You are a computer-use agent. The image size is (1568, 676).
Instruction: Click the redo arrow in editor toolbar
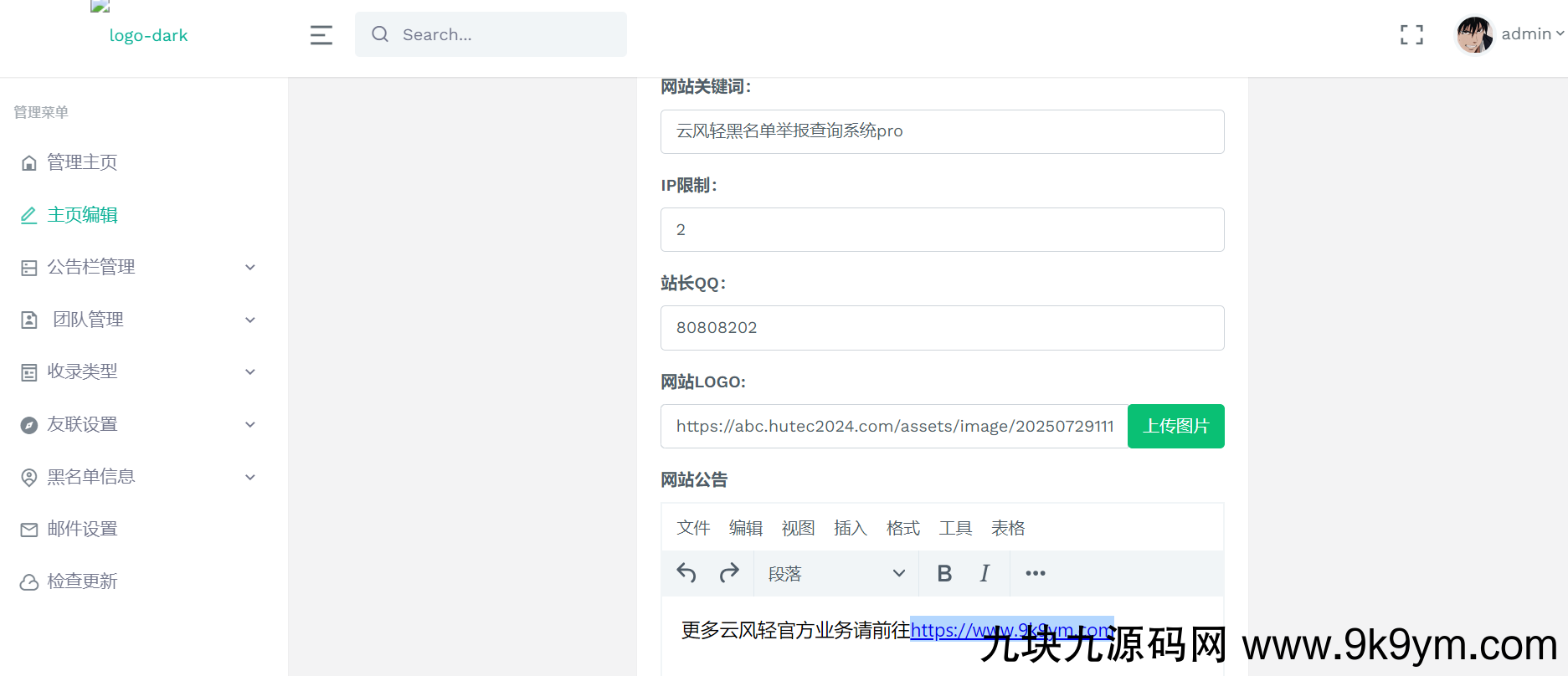[x=729, y=573]
